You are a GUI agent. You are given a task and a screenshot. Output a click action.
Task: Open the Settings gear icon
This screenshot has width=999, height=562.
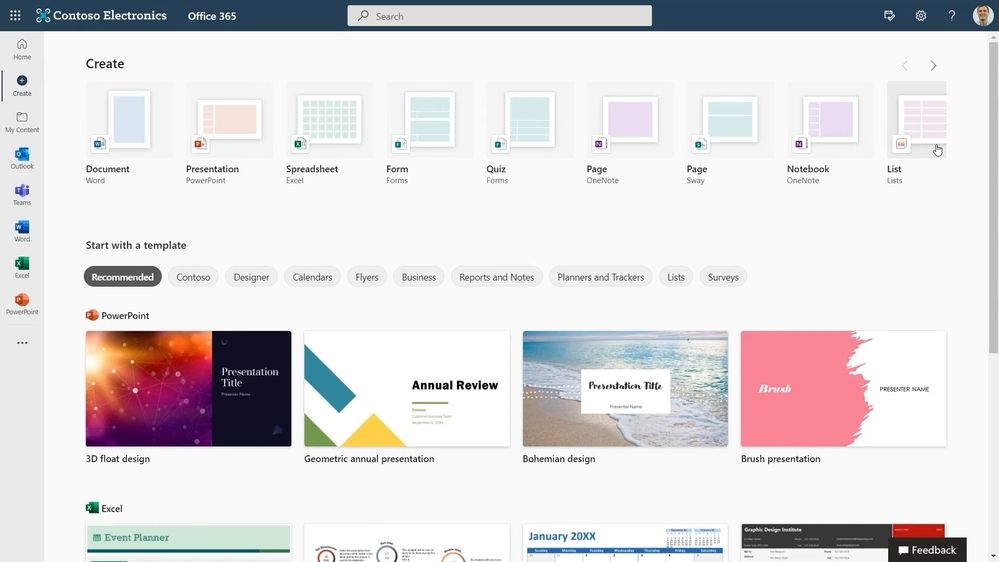point(921,16)
